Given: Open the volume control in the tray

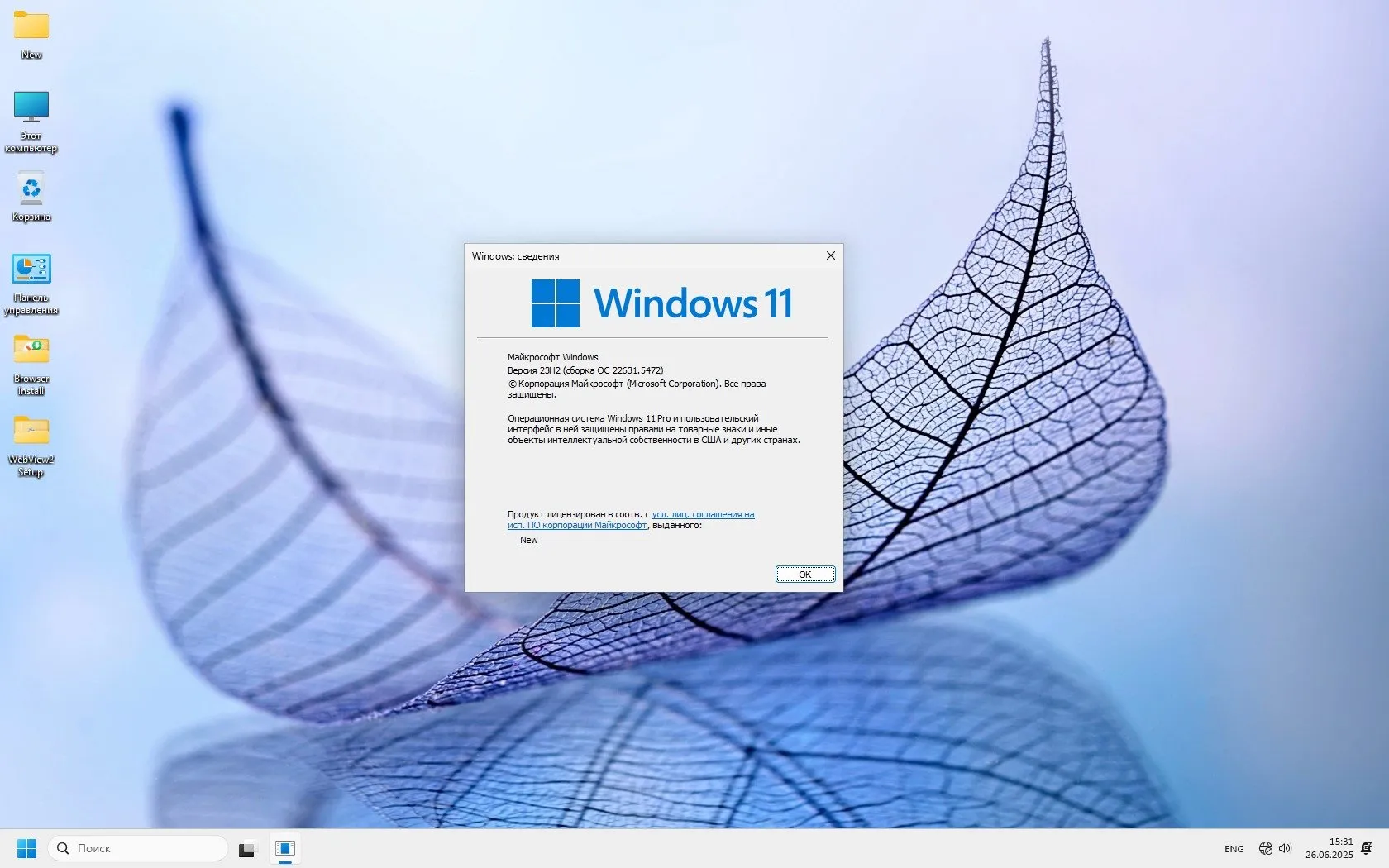Looking at the screenshot, I should click(1284, 848).
